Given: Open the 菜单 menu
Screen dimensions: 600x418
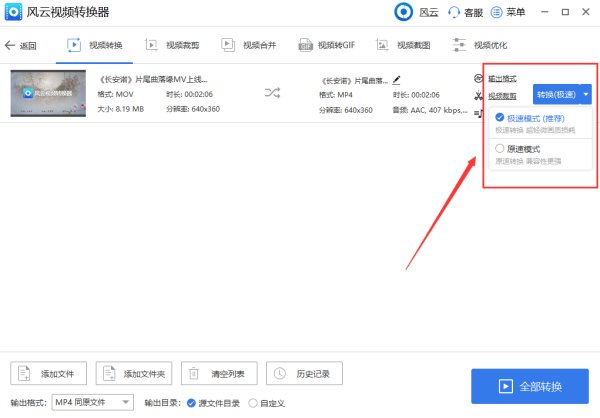Looking at the screenshot, I should pyautogui.click(x=508, y=13).
